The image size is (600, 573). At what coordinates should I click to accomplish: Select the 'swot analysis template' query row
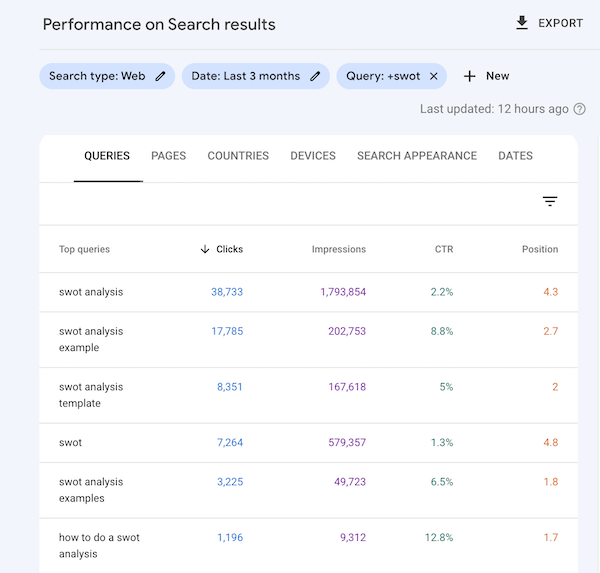(x=91, y=395)
